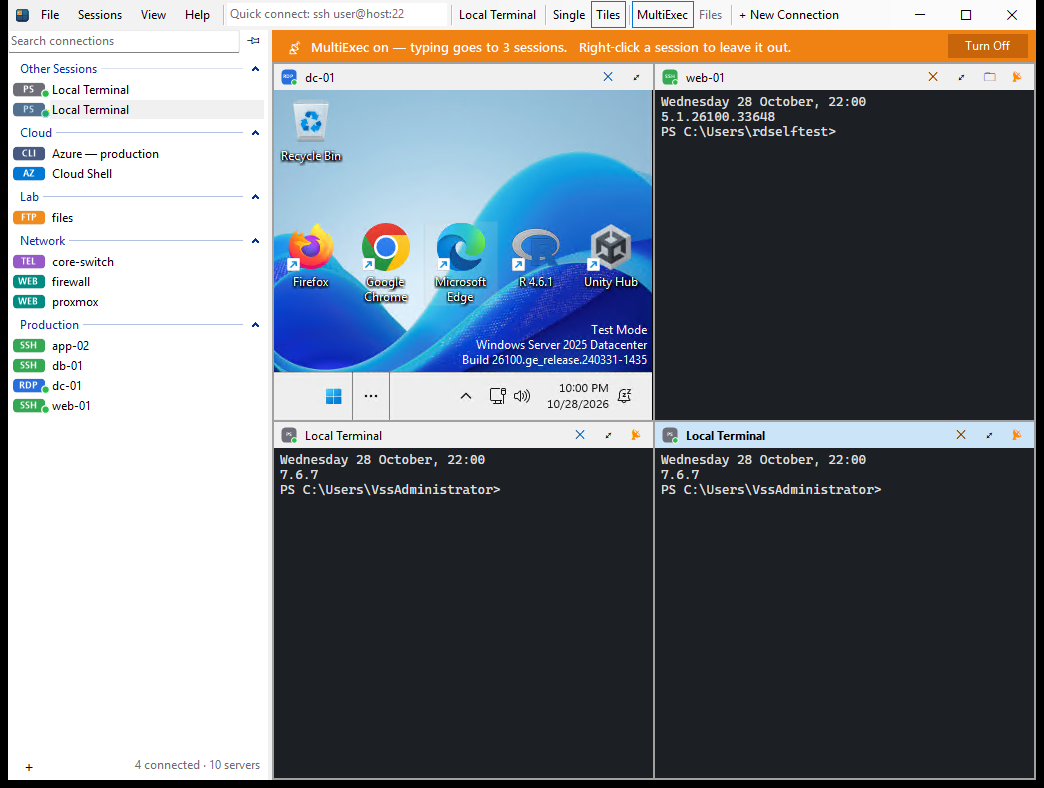The width and height of the screenshot is (1044, 788).
Task: Close the dc-01 tile
Action: pyautogui.click(x=608, y=77)
